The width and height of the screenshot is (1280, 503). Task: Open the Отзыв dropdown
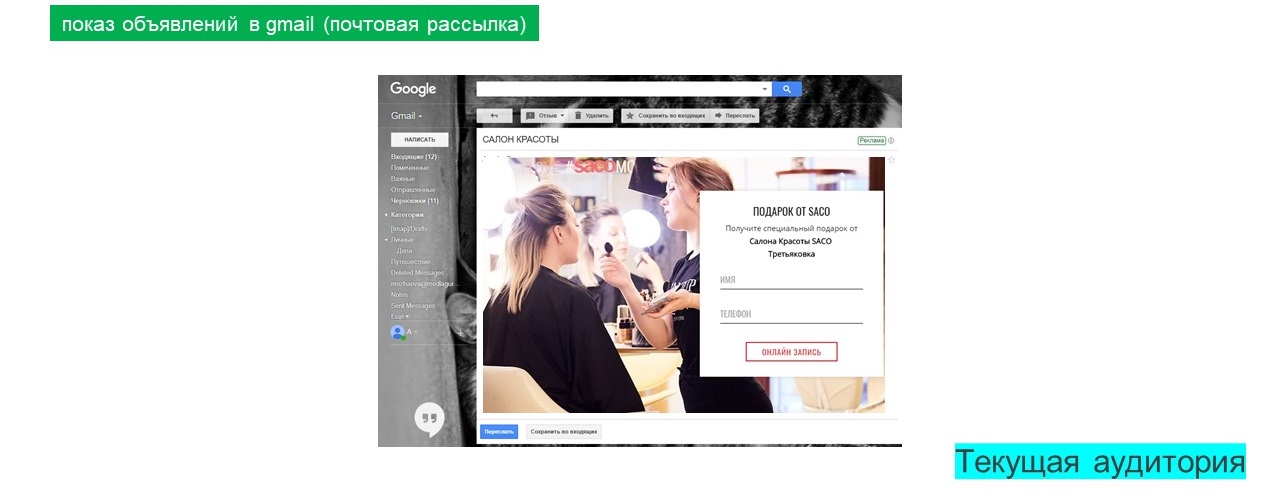coord(545,116)
